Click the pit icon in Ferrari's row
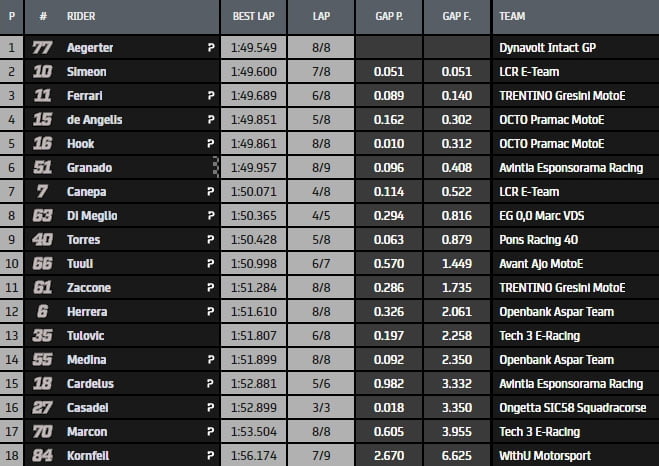The width and height of the screenshot is (659, 466). tap(210, 96)
